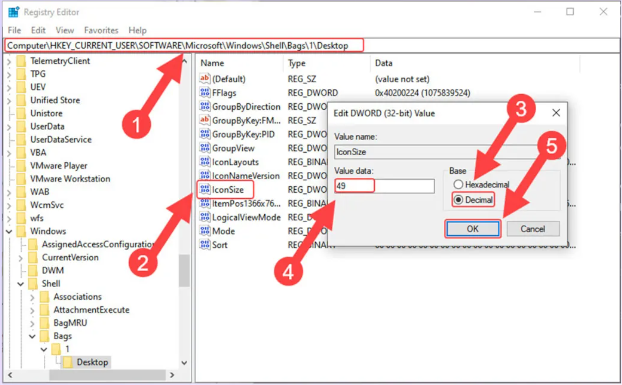Select the Decimal base option
622x385 pixels.
(x=473, y=200)
